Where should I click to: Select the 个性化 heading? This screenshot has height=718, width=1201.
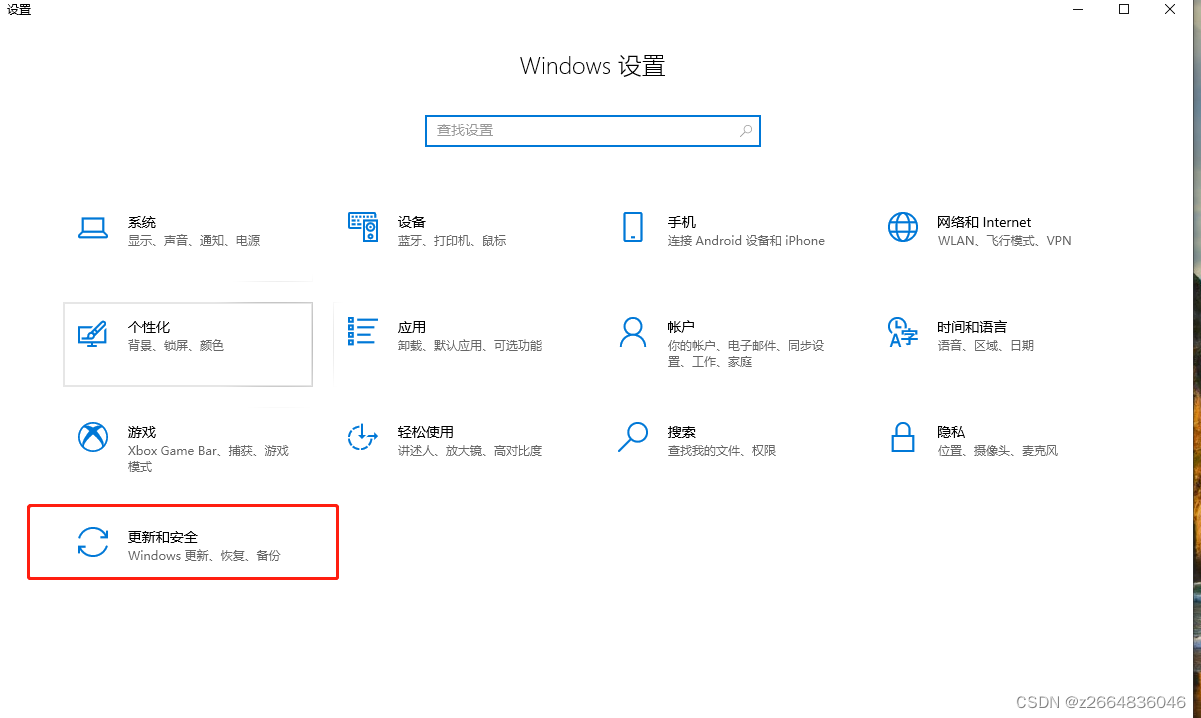(149, 327)
